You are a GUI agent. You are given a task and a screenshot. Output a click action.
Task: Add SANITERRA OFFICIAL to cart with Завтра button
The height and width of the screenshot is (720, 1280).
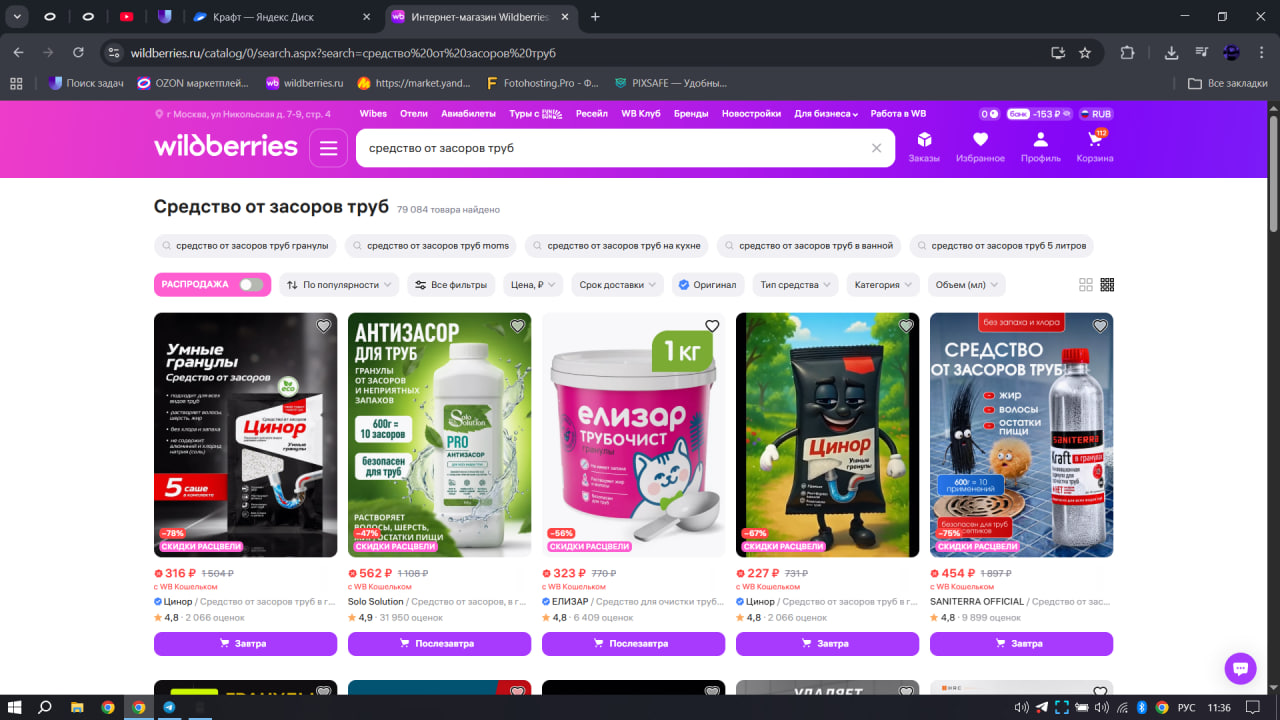coord(1022,644)
